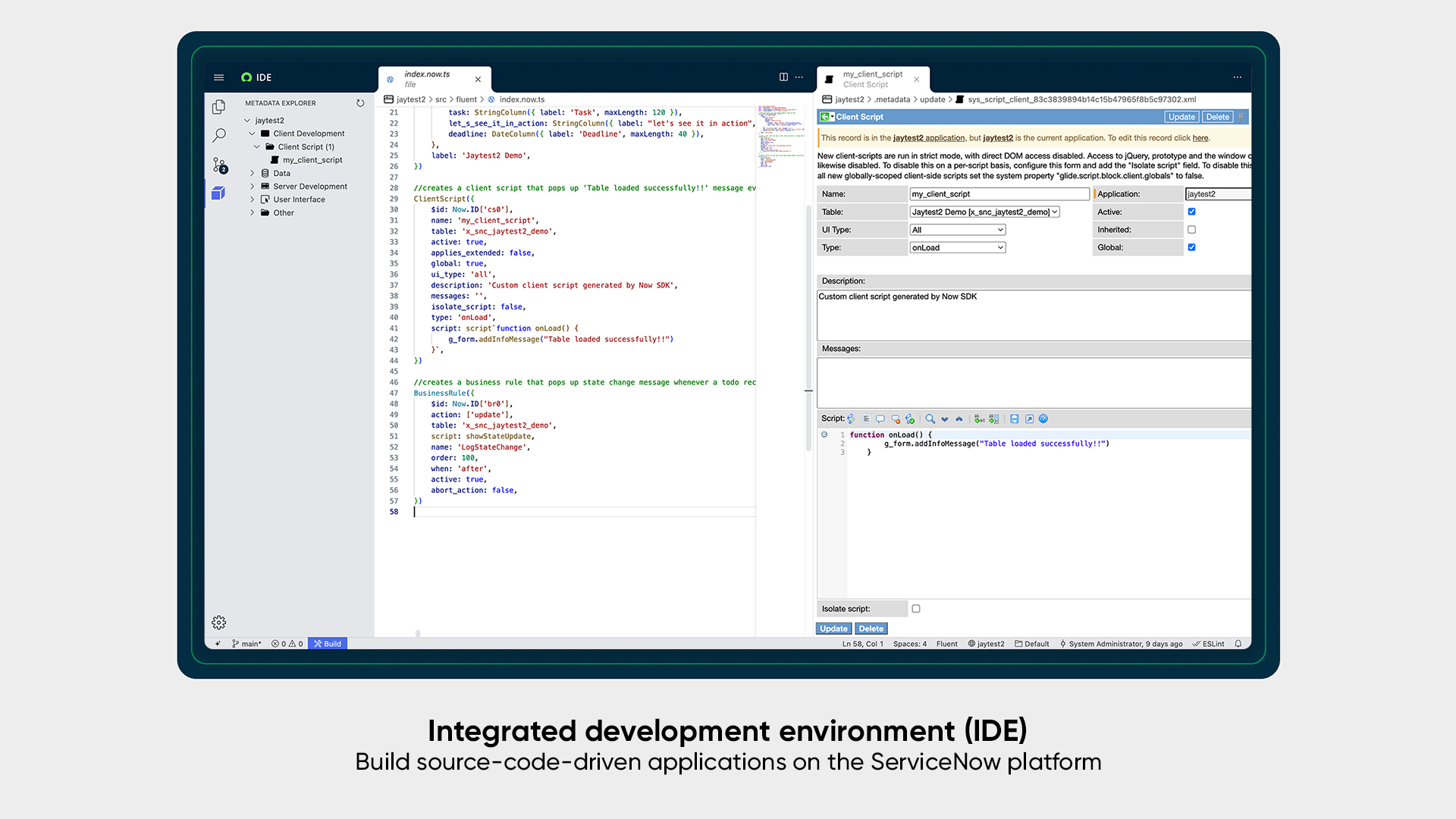1456x819 pixels.
Task: Open settings gear in activity bar
Action: (219, 623)
